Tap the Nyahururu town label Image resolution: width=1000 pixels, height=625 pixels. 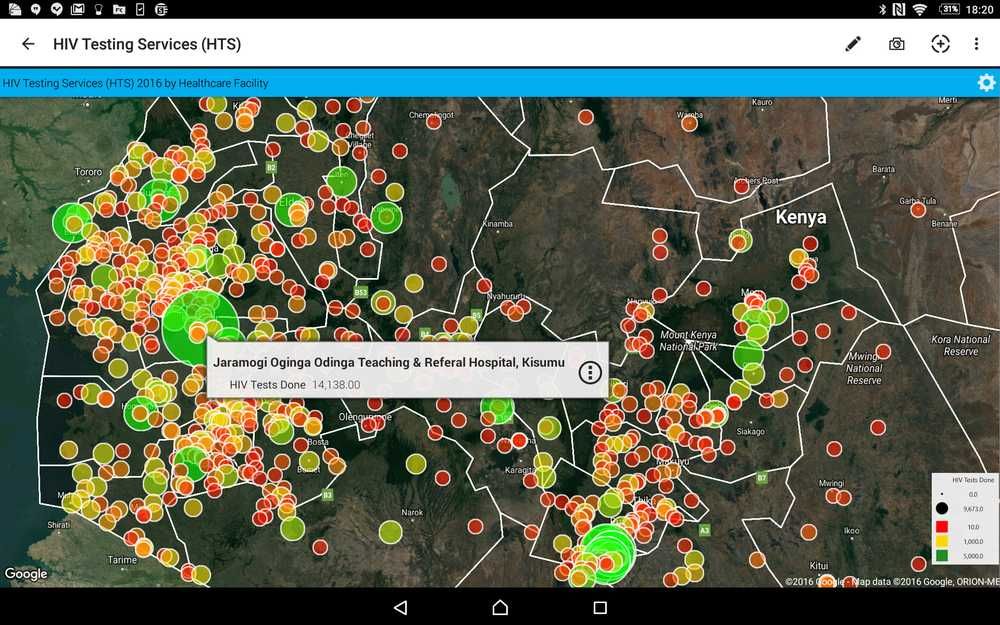coord(506,297)
